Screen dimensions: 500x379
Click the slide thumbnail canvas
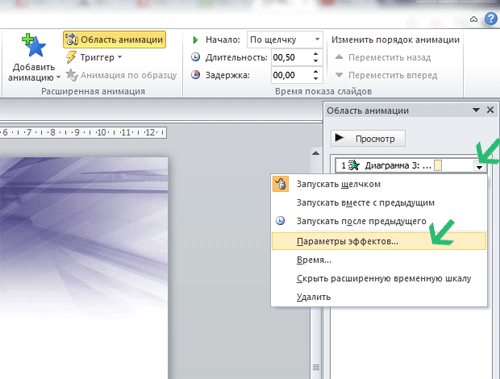coord(84,268)
